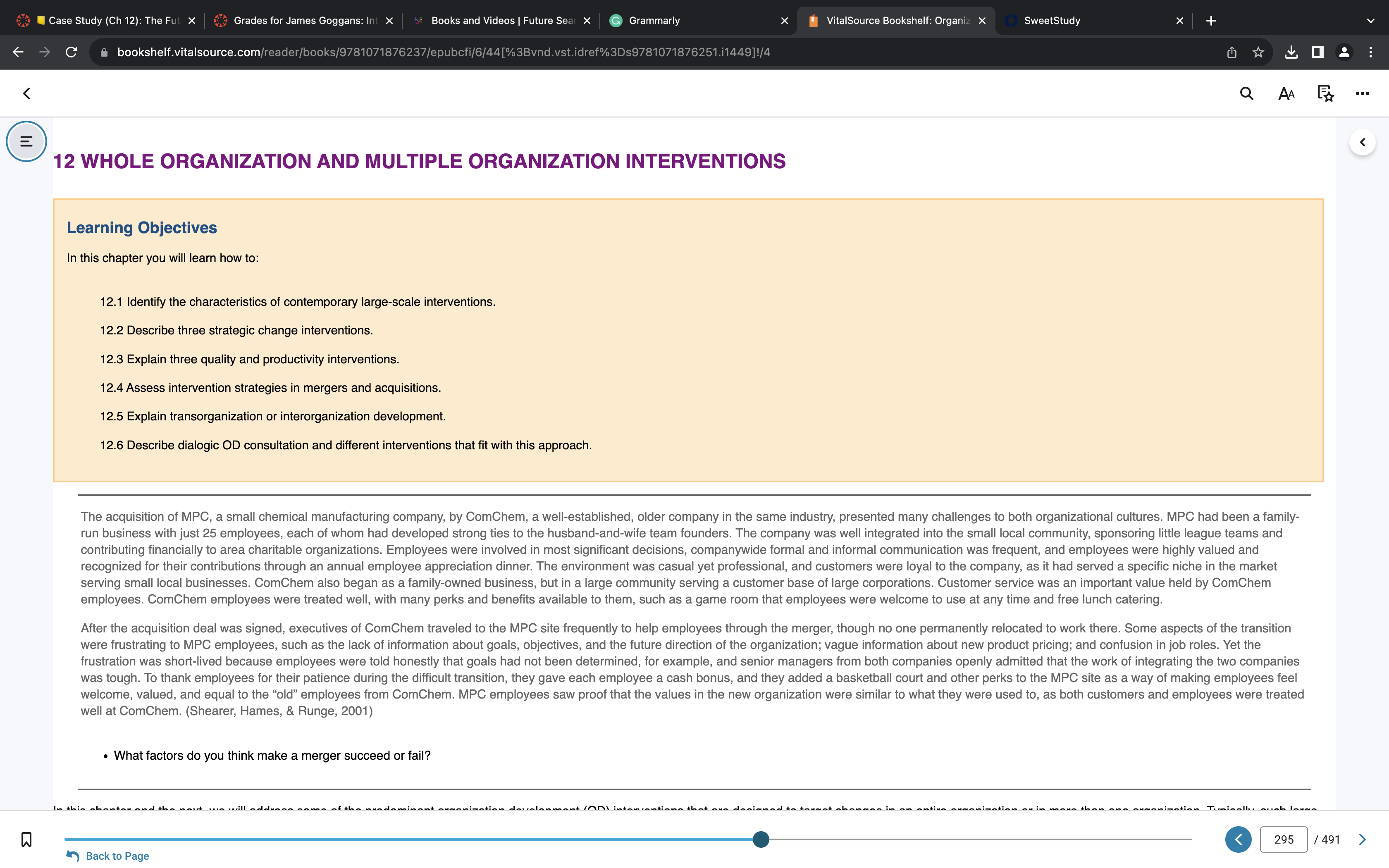Close the SweetStudy tab
1389x868 pixels.
pyautogui.click(x=1179, y=21)
